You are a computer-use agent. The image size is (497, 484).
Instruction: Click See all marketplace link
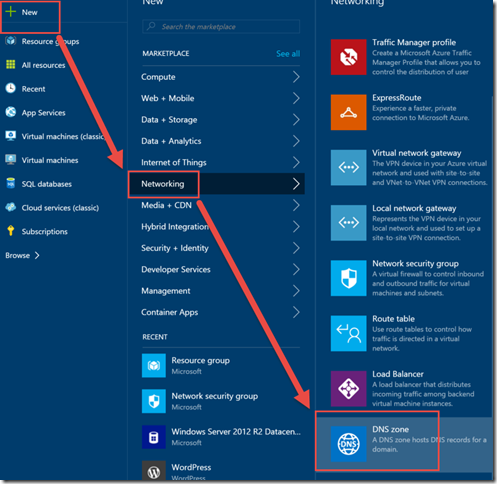288,54
